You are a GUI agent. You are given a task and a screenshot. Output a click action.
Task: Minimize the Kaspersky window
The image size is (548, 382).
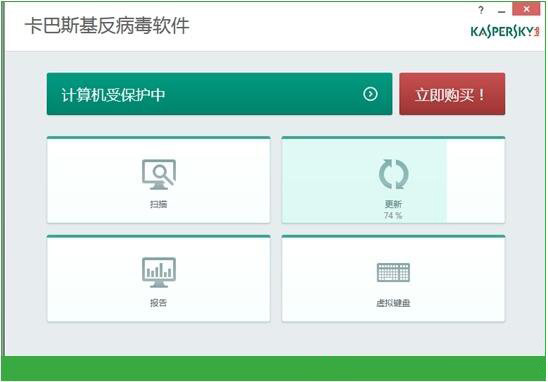pyautogui.click(x=502, y=12)
